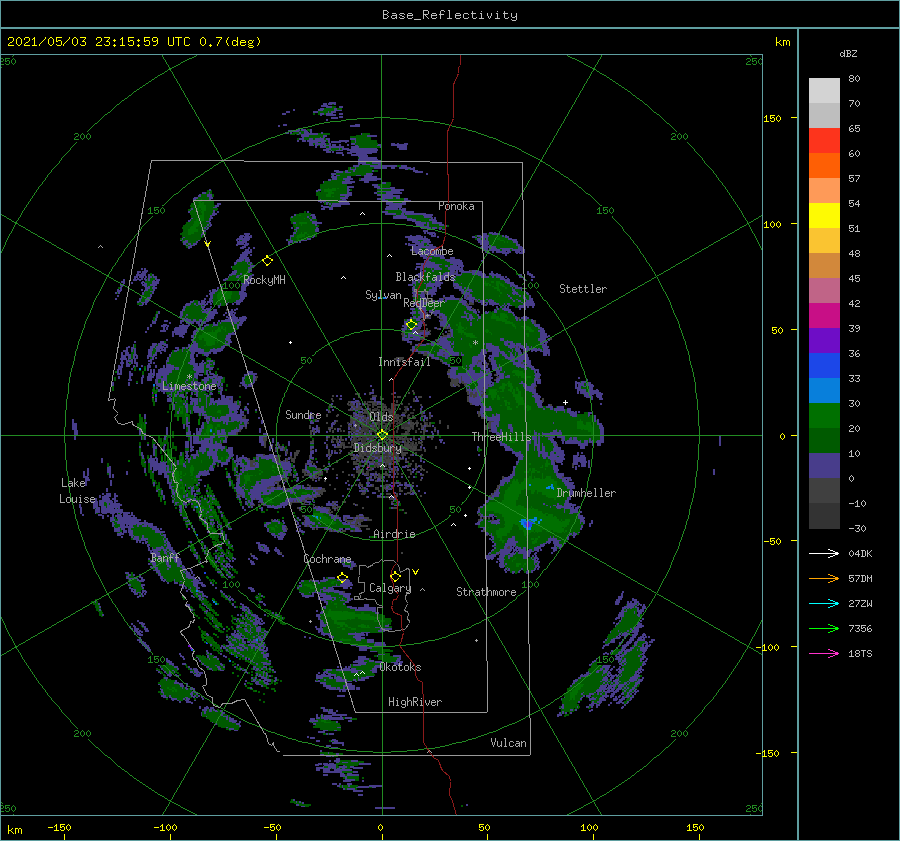Click the HighRiver label
This screenshot has height=841, width=900.
point(415,702)
